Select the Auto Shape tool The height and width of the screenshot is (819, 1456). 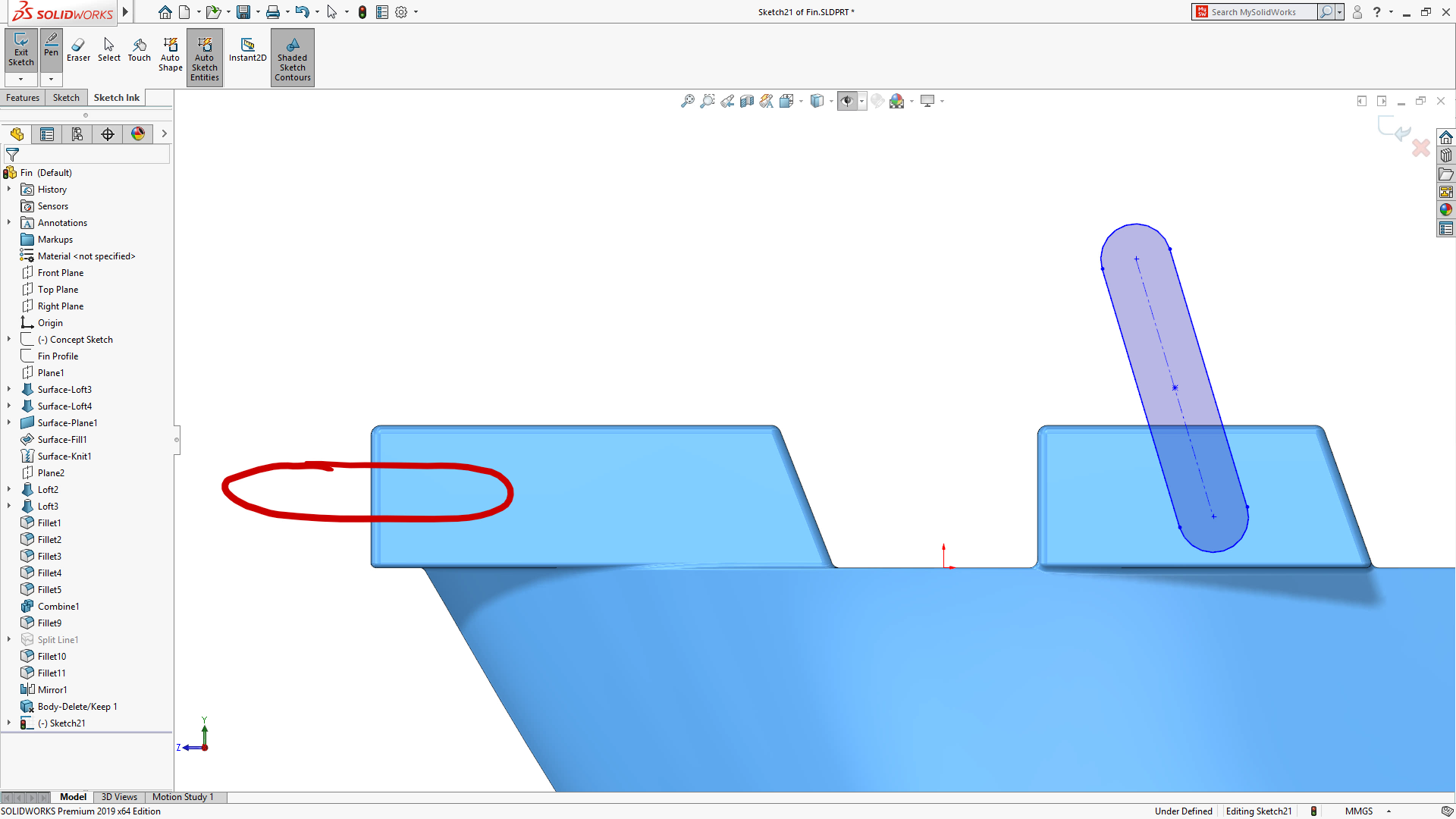point(171,53)
